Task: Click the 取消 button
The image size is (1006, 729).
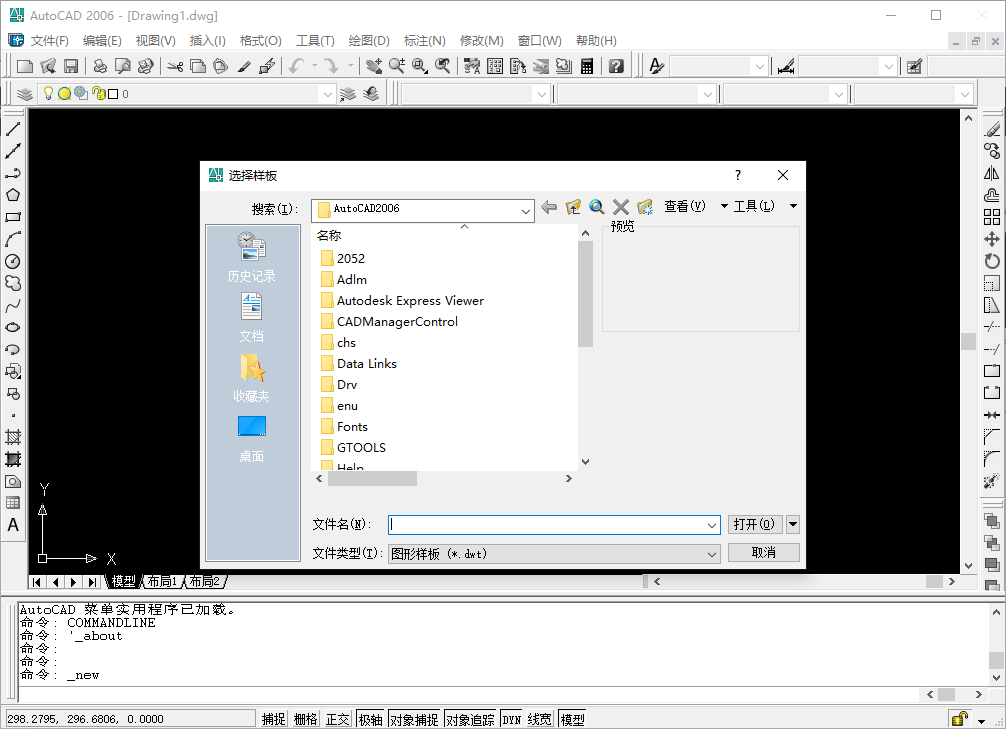Action: [763, 552]
